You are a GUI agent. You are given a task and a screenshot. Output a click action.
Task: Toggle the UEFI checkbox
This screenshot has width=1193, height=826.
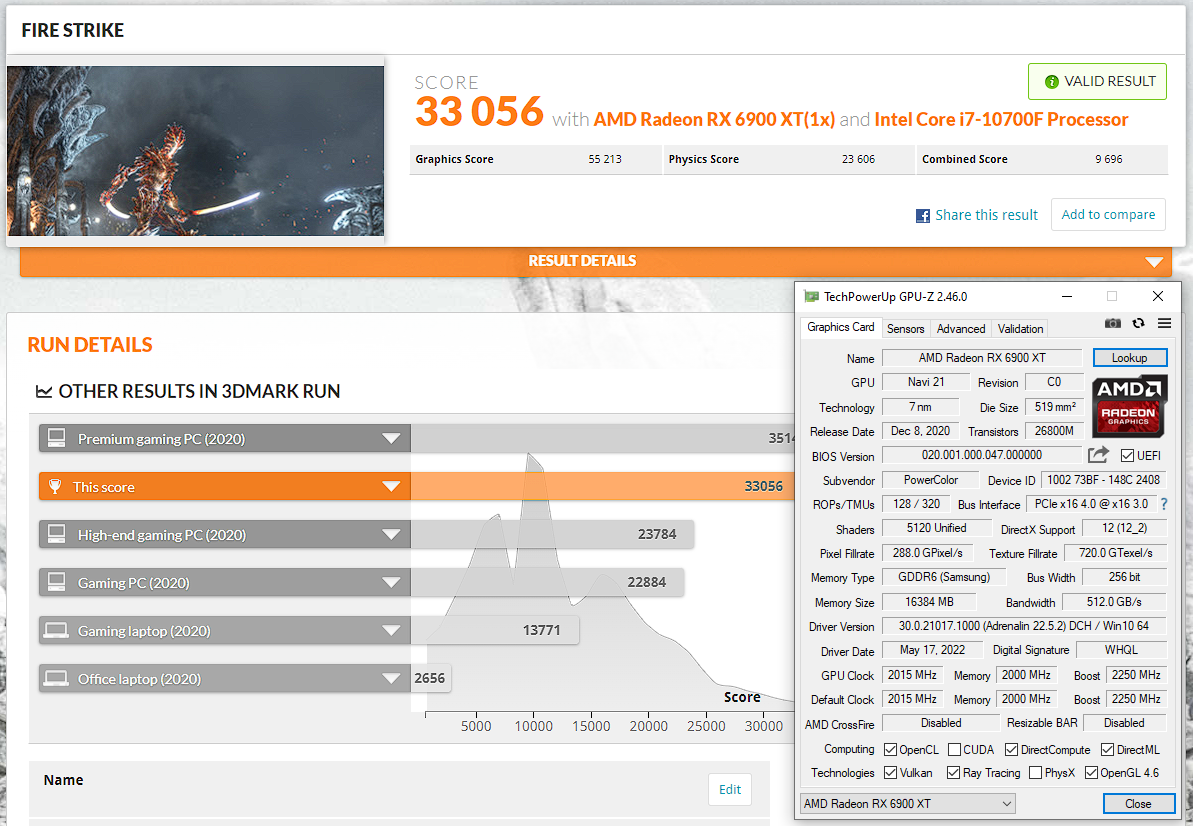(x=1127, y=456)
